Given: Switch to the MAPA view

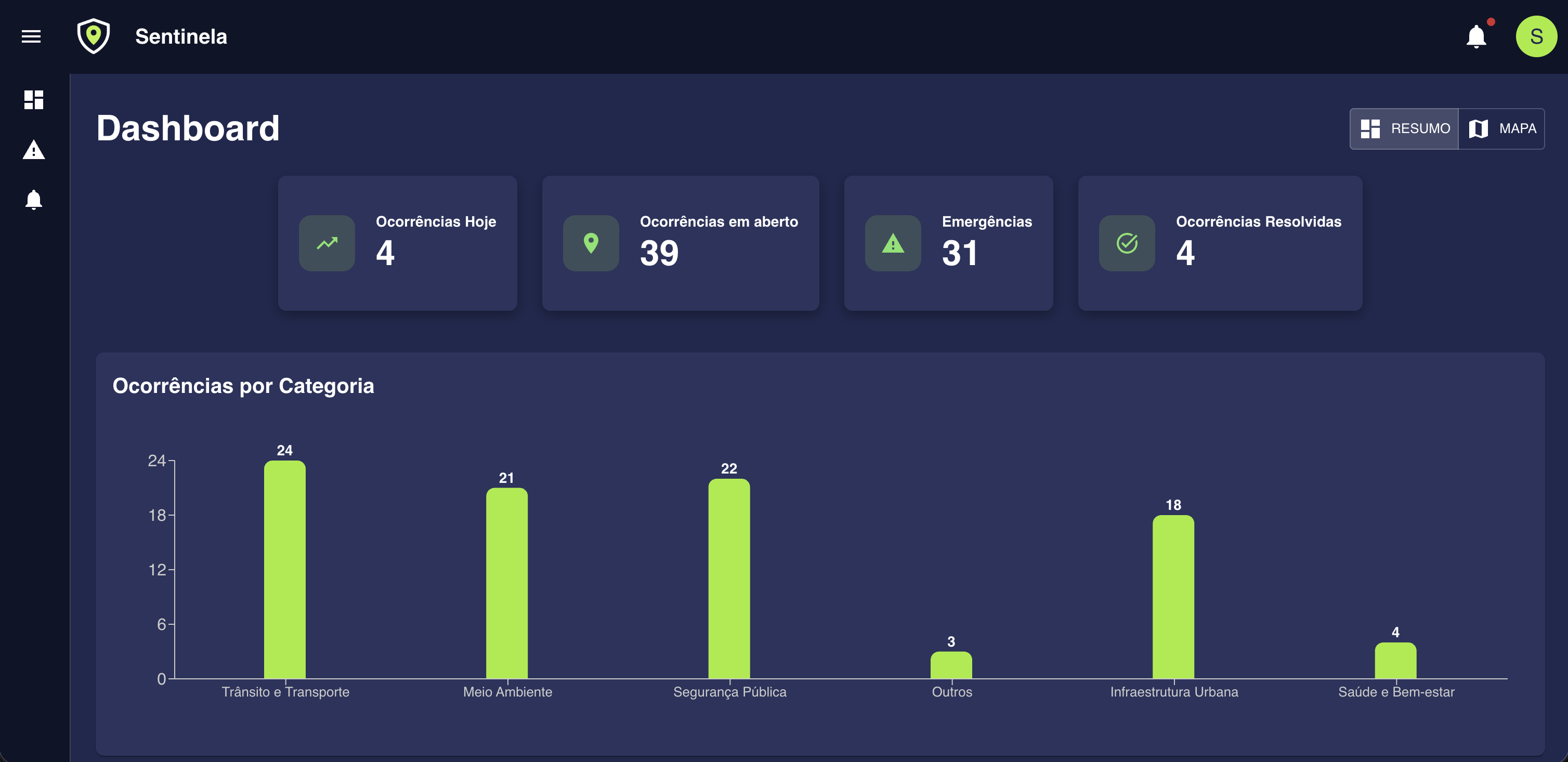Looking at the screenshot, I should click(x=1501, y=128).
